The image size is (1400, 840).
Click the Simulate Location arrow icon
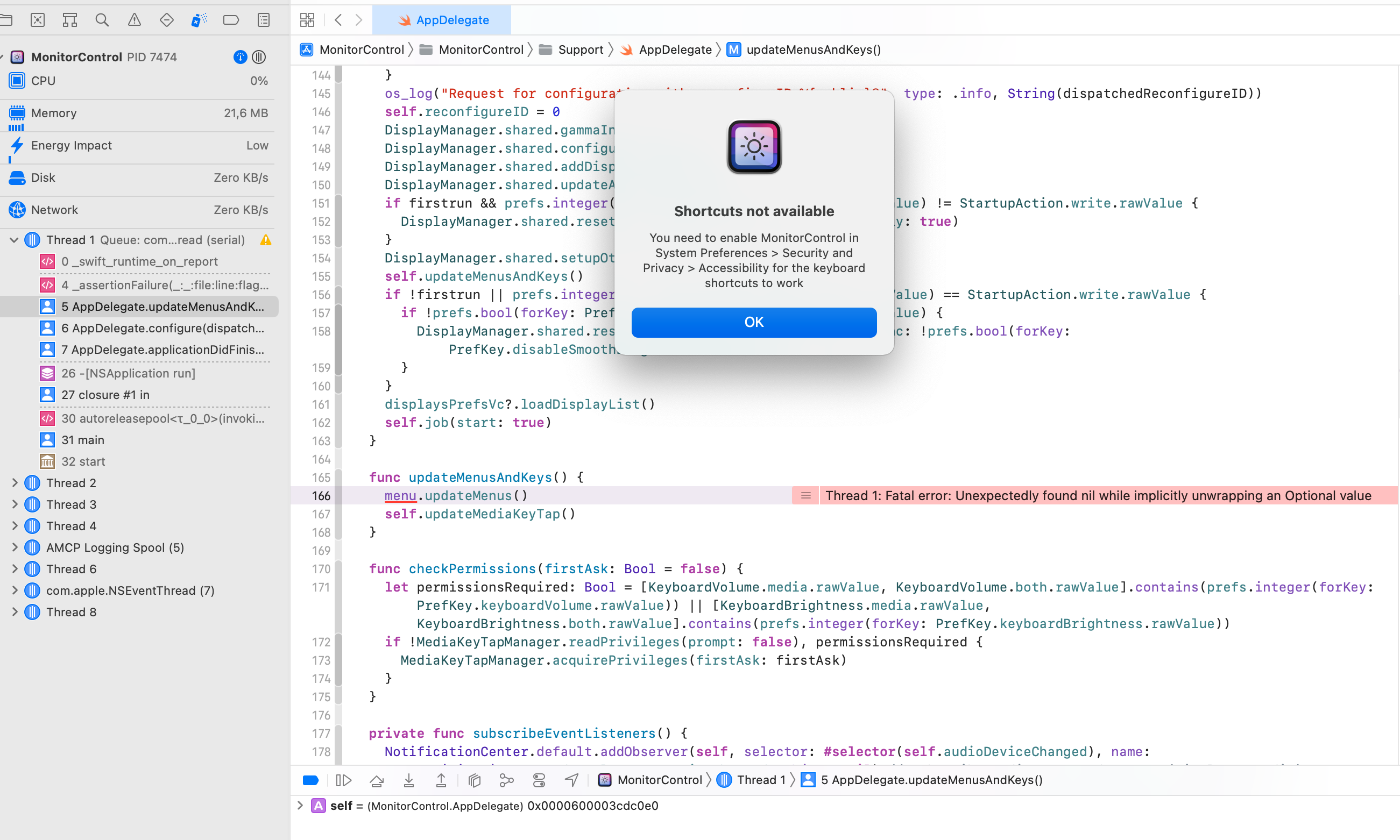(x=571, y=780)
